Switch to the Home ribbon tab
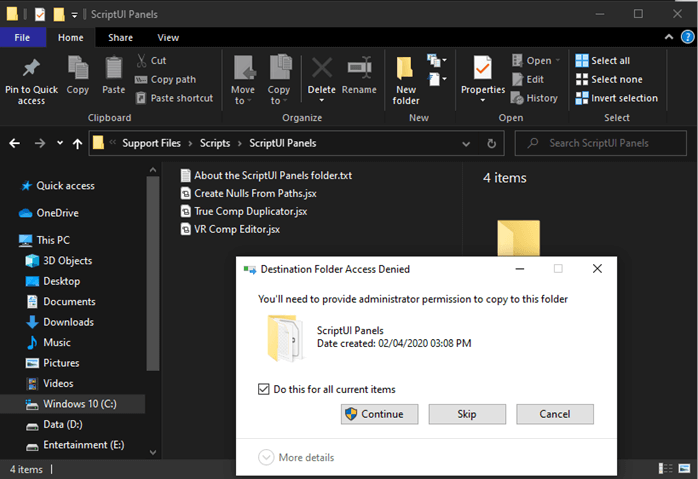Screen dimensions: 698x479 [70, 37]
